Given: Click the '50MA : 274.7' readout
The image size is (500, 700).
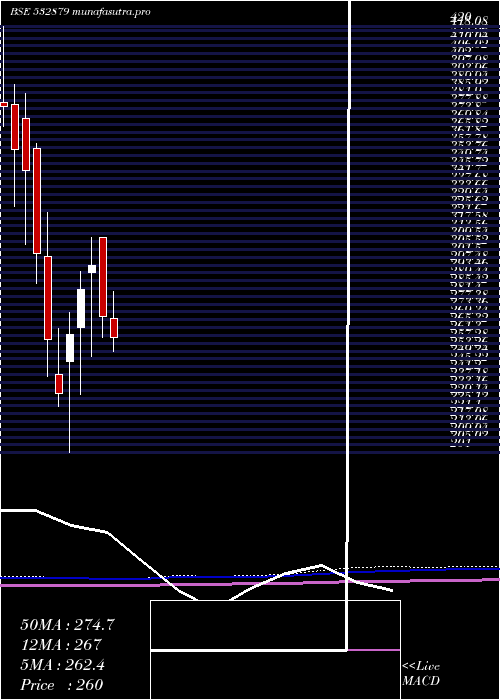Looking at the screenshot, I should click(68, 625).
